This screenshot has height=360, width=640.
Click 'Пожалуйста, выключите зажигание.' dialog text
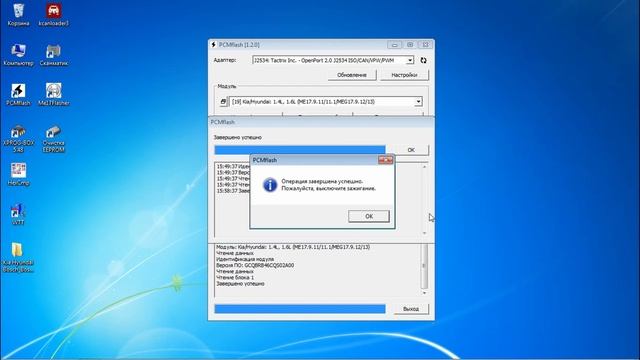click(x=329, y=189)
